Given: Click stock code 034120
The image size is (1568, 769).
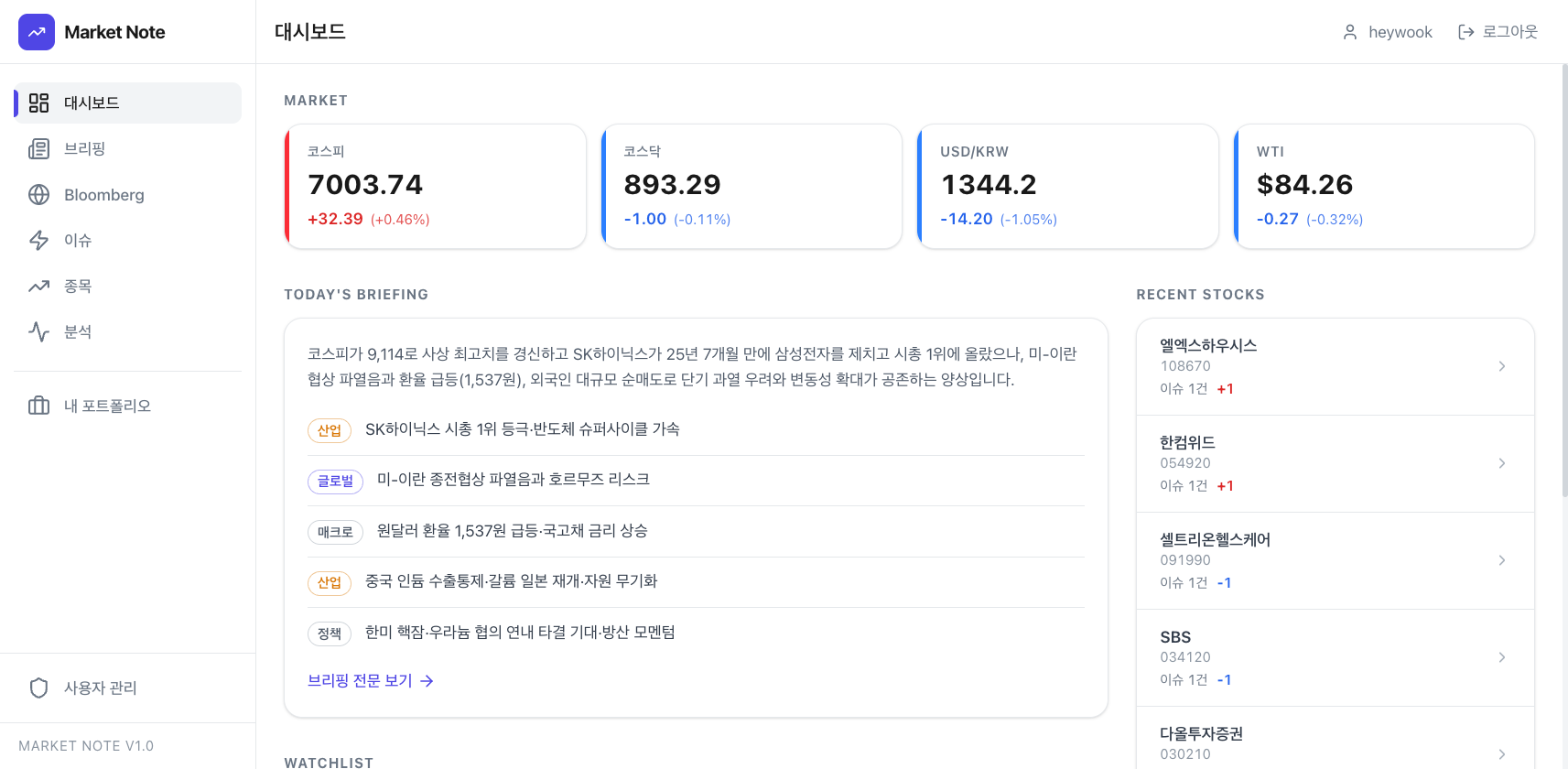Looking at the screenshot, I should 1185,657.
